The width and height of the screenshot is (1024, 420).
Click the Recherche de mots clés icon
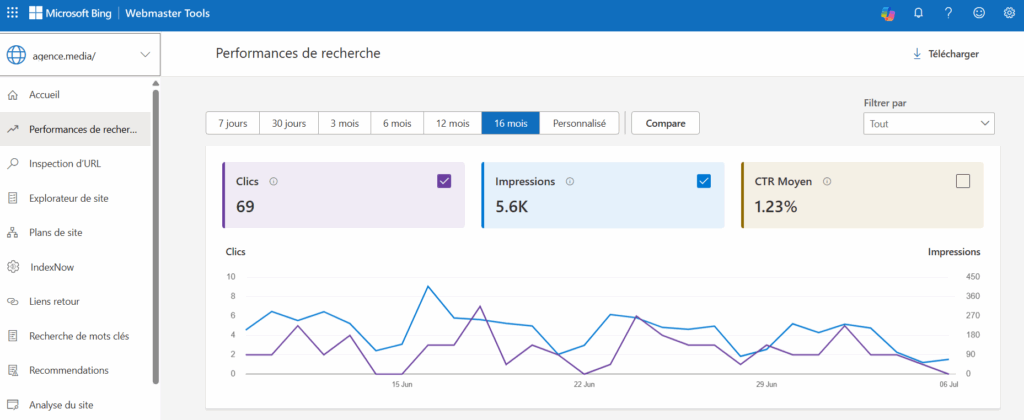click(12, 336)
